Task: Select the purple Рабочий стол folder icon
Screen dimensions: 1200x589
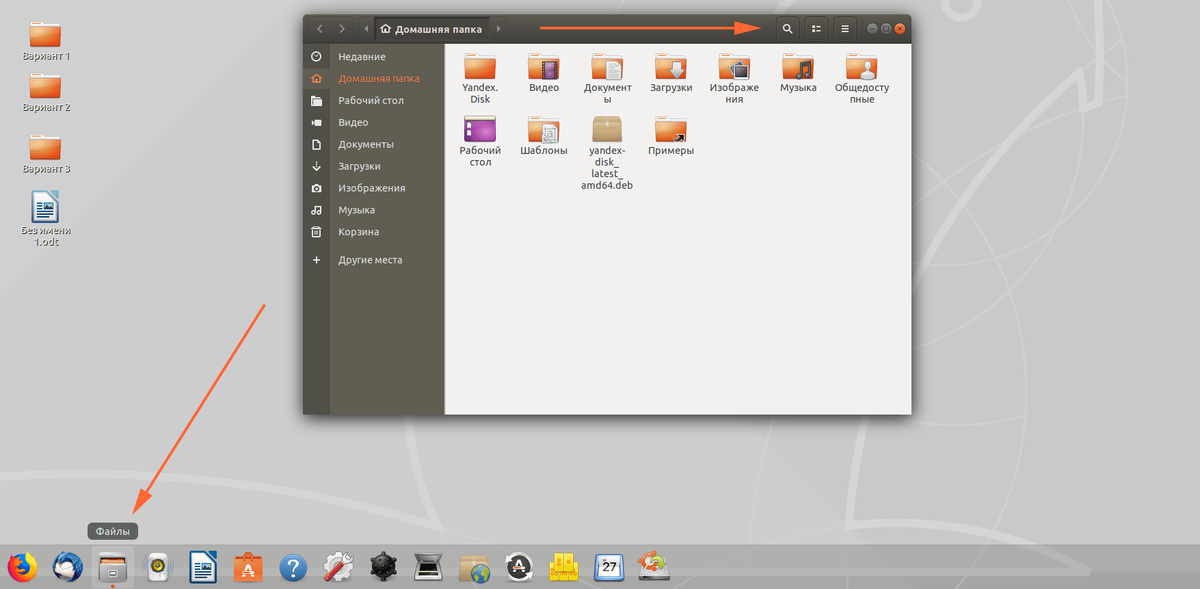Action: point(480,129)
